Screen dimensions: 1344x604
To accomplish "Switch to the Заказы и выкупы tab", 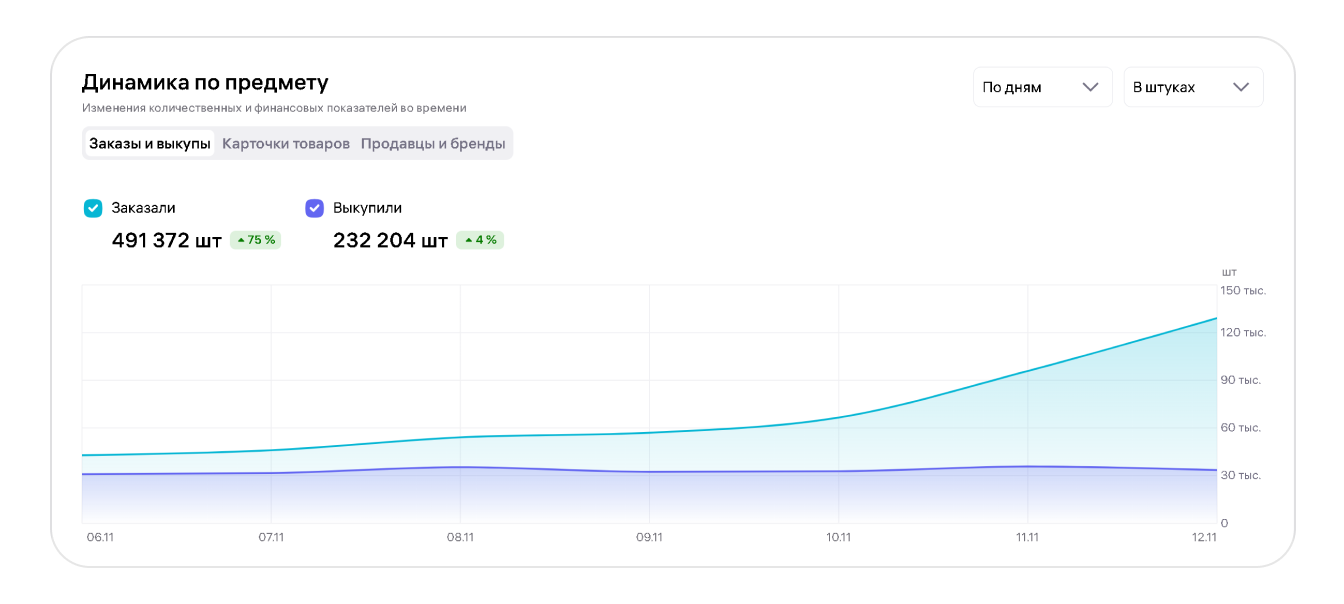I will pyautogui.click(x=150, y=144).
